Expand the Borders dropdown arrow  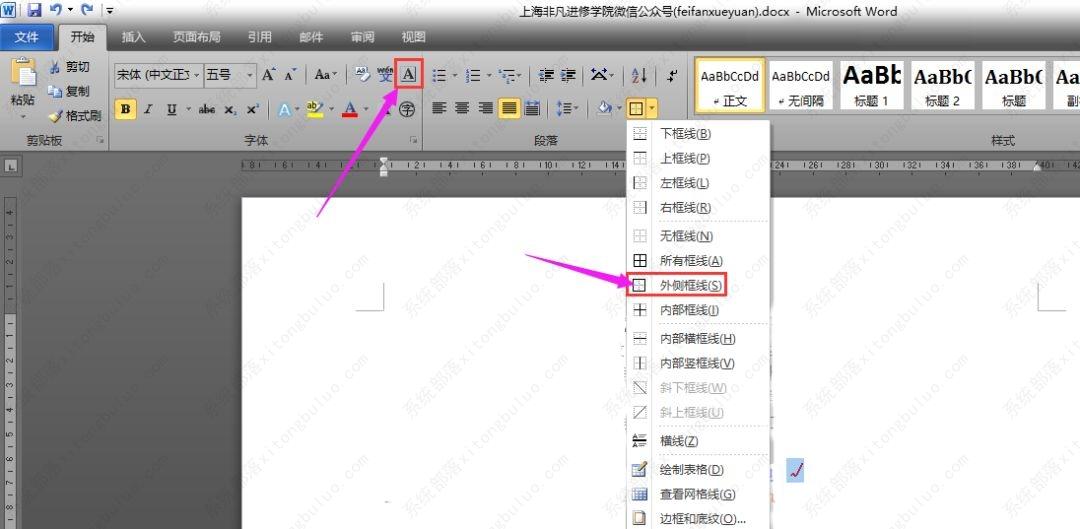click(x=652, y=108)
